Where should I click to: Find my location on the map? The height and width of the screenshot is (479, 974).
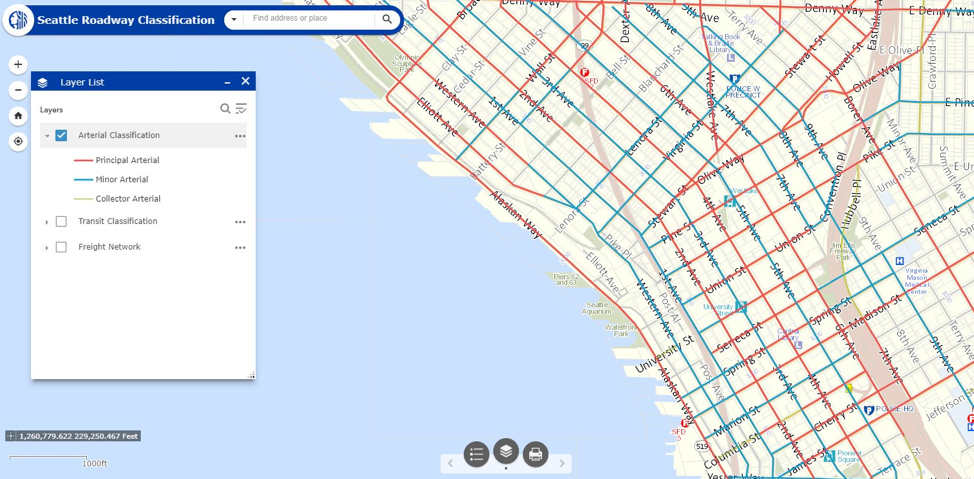pyautogui.click(x=18, y=142)
